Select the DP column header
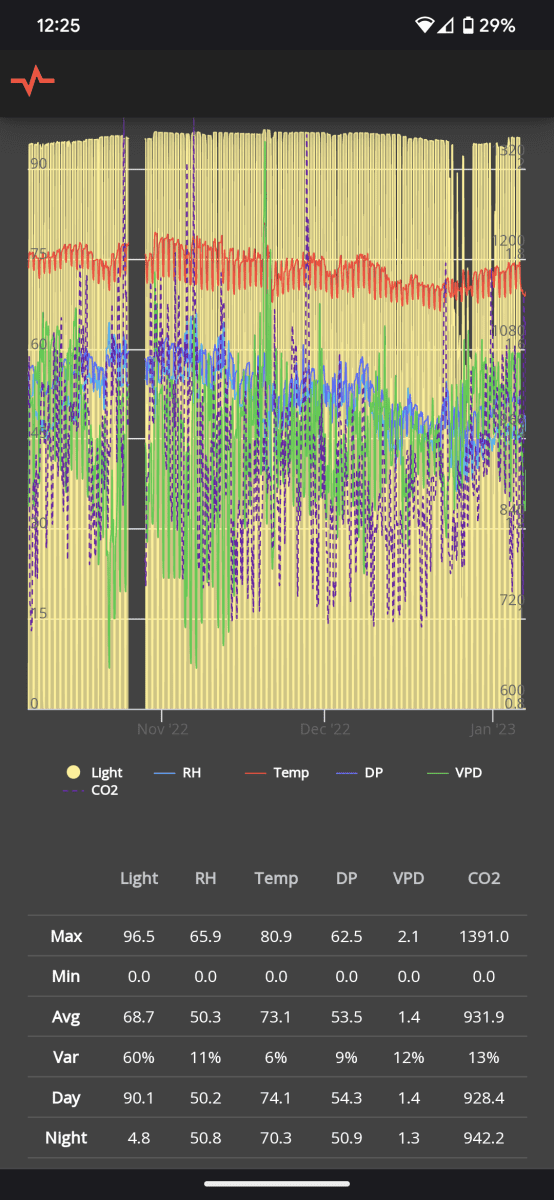 [346, 878]
